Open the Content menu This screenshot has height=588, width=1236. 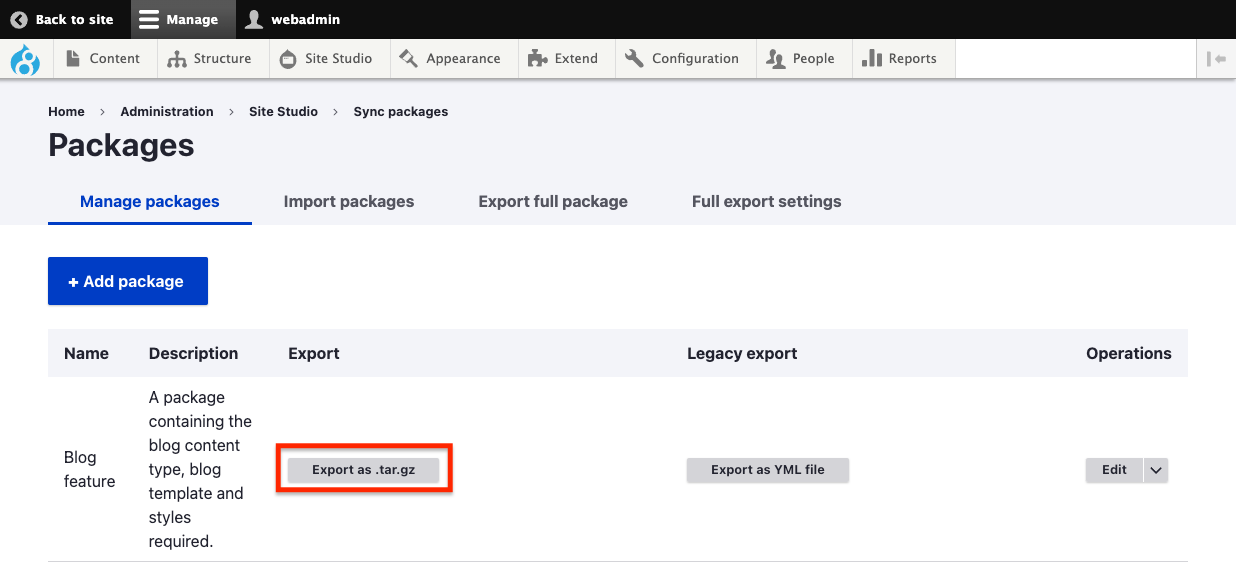click(x=103, y=59)
